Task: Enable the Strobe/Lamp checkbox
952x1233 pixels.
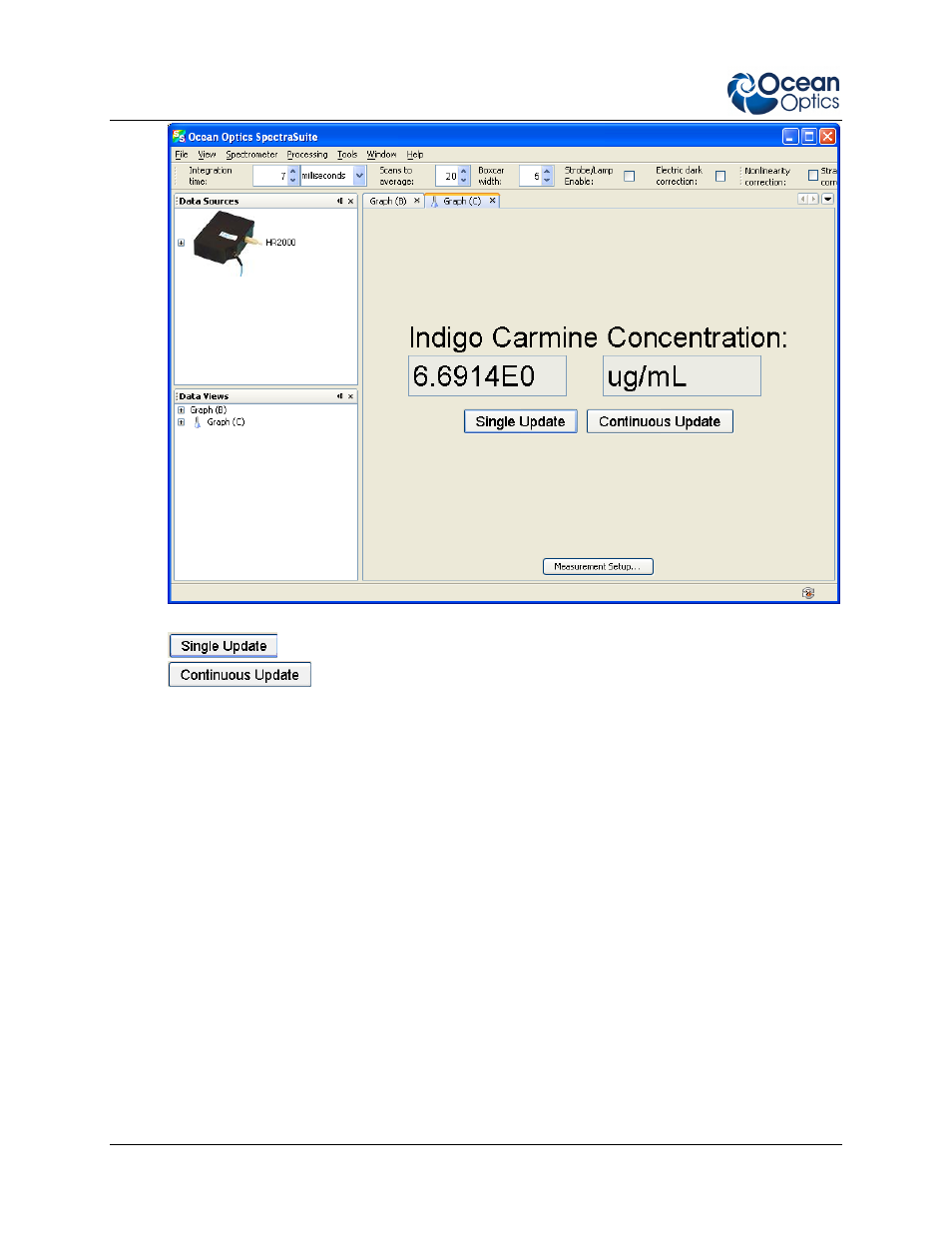Action: [x=630, y=176]
